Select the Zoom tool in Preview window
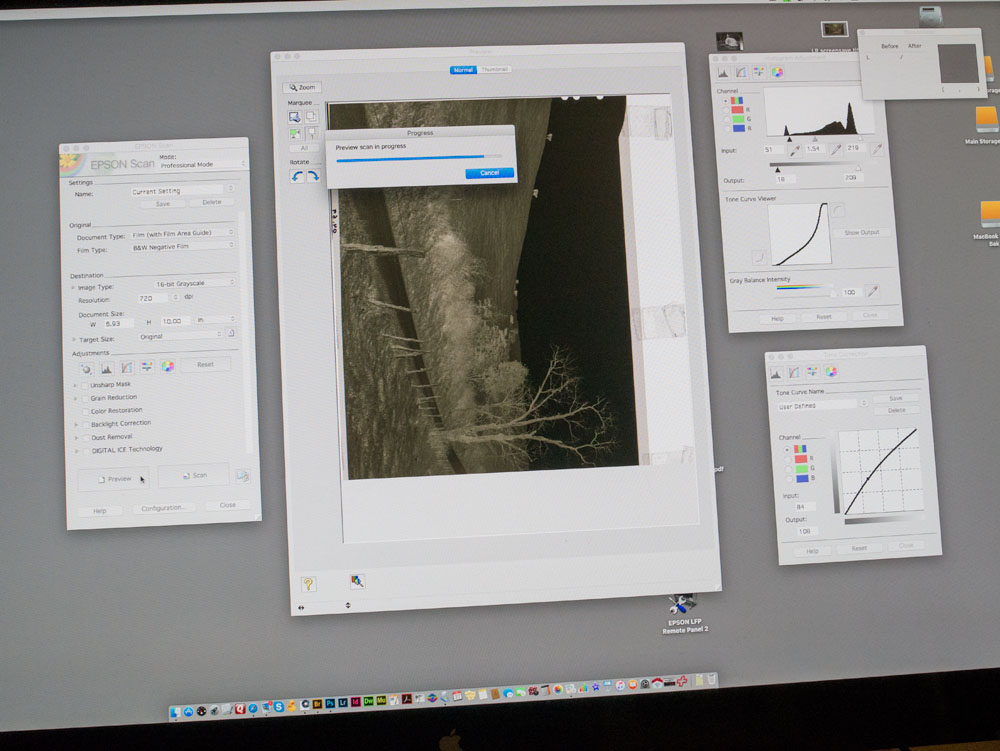This screenshot has height=751, width=1000. click(x=302, y=87)
